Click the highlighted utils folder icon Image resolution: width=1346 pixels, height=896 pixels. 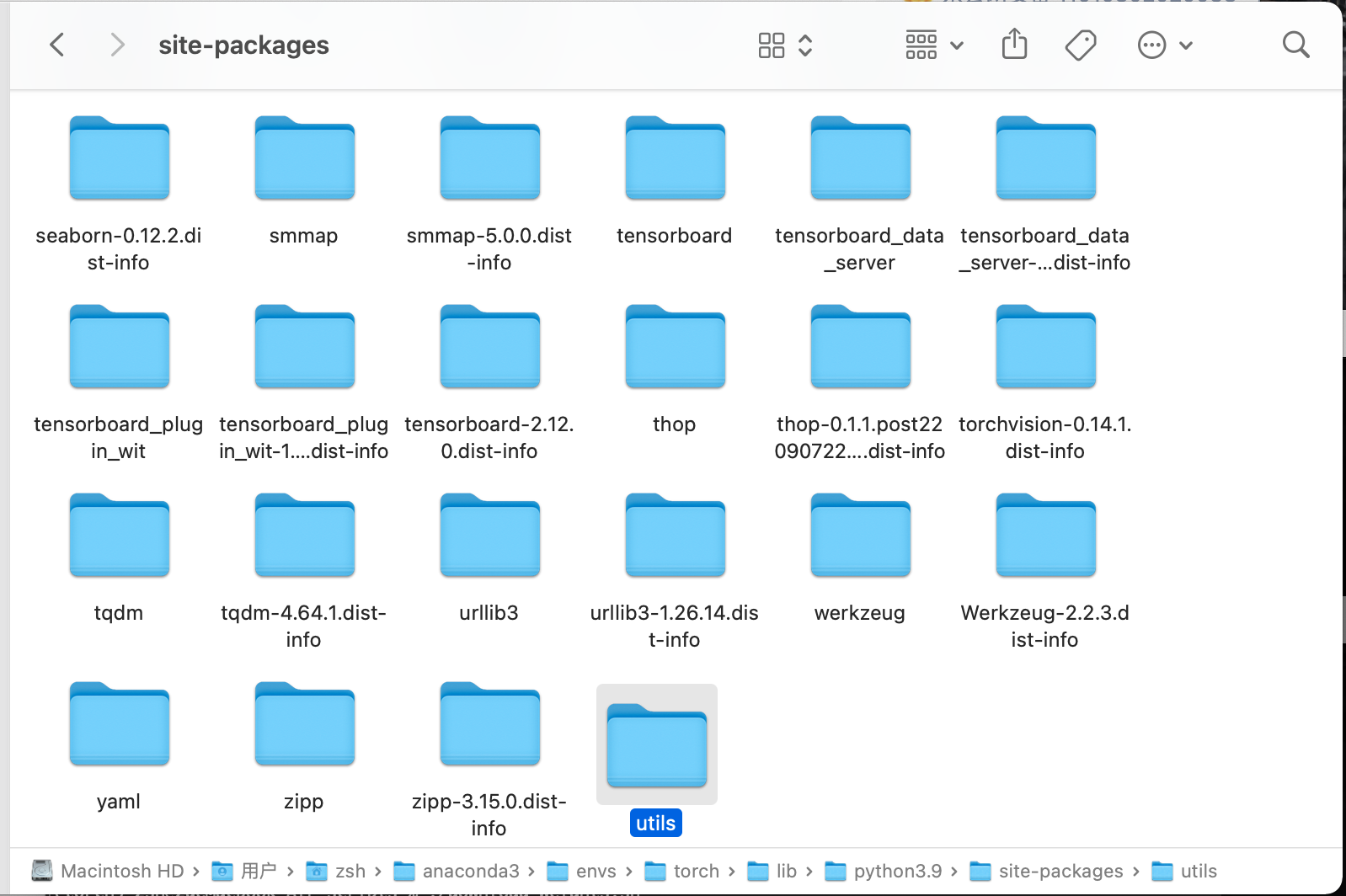pos(657,744)
